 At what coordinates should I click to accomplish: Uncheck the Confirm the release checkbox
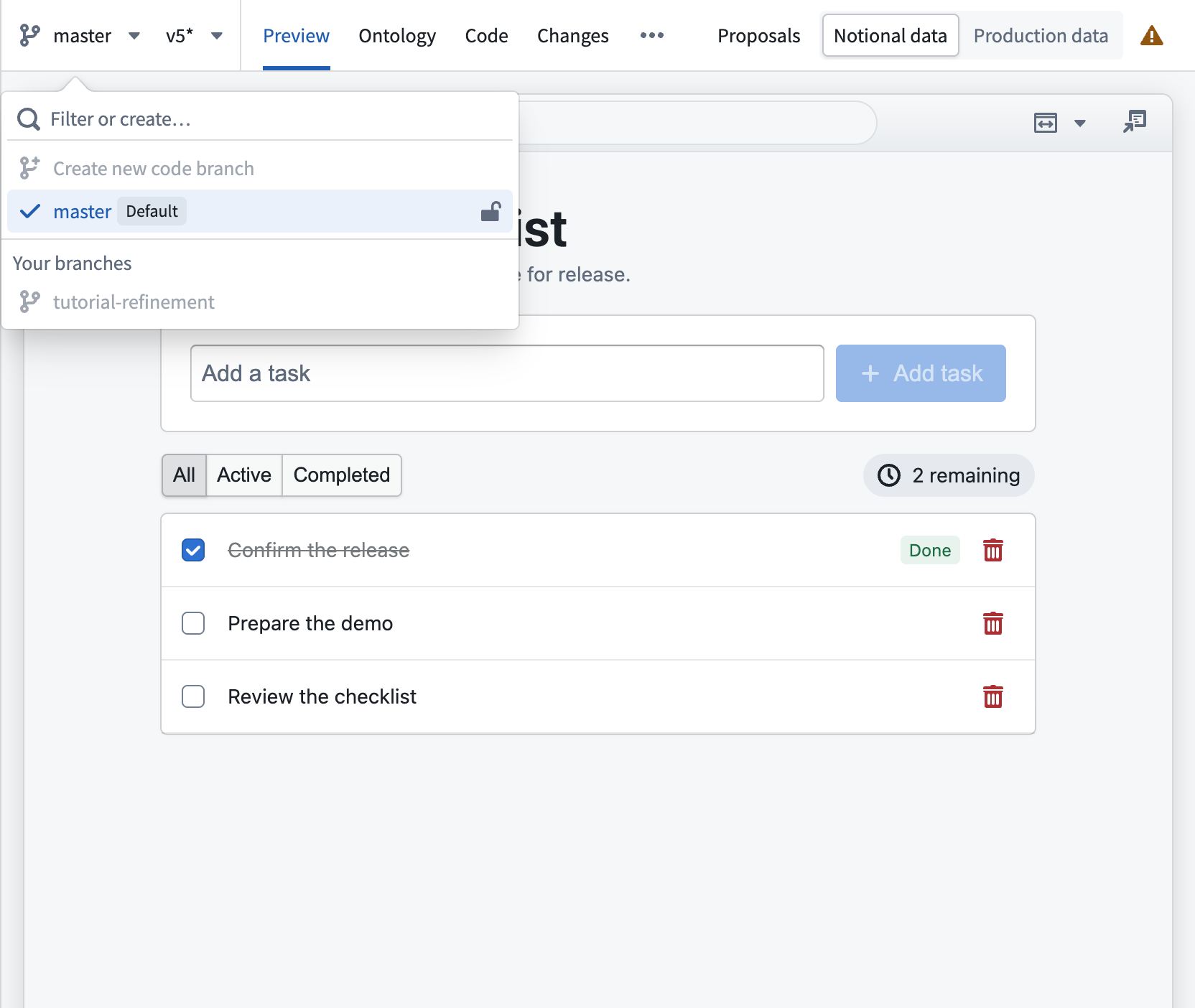click(x=193, y=550)
